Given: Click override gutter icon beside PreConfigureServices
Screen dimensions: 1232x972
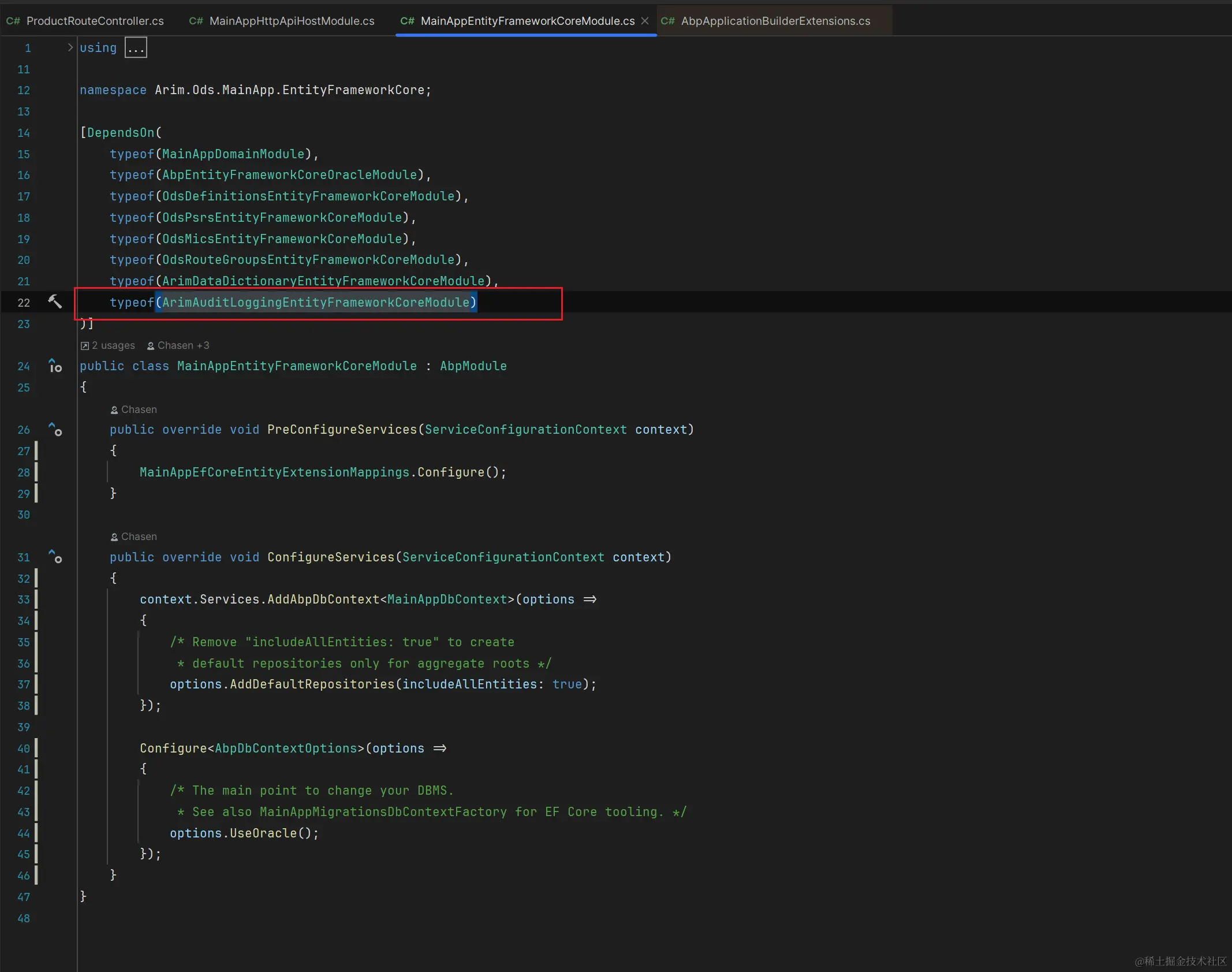Looking at the screenshot, I should click(55, 429).
